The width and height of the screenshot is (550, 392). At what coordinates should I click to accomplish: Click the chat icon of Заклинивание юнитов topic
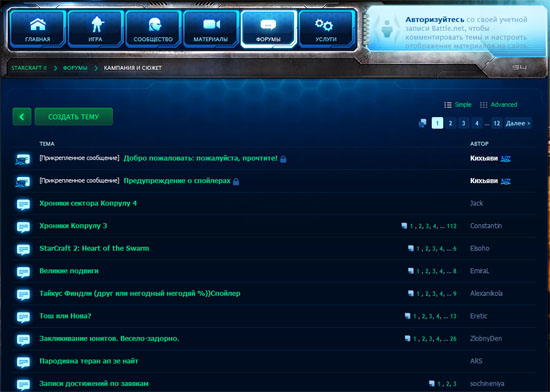point(24,339)
